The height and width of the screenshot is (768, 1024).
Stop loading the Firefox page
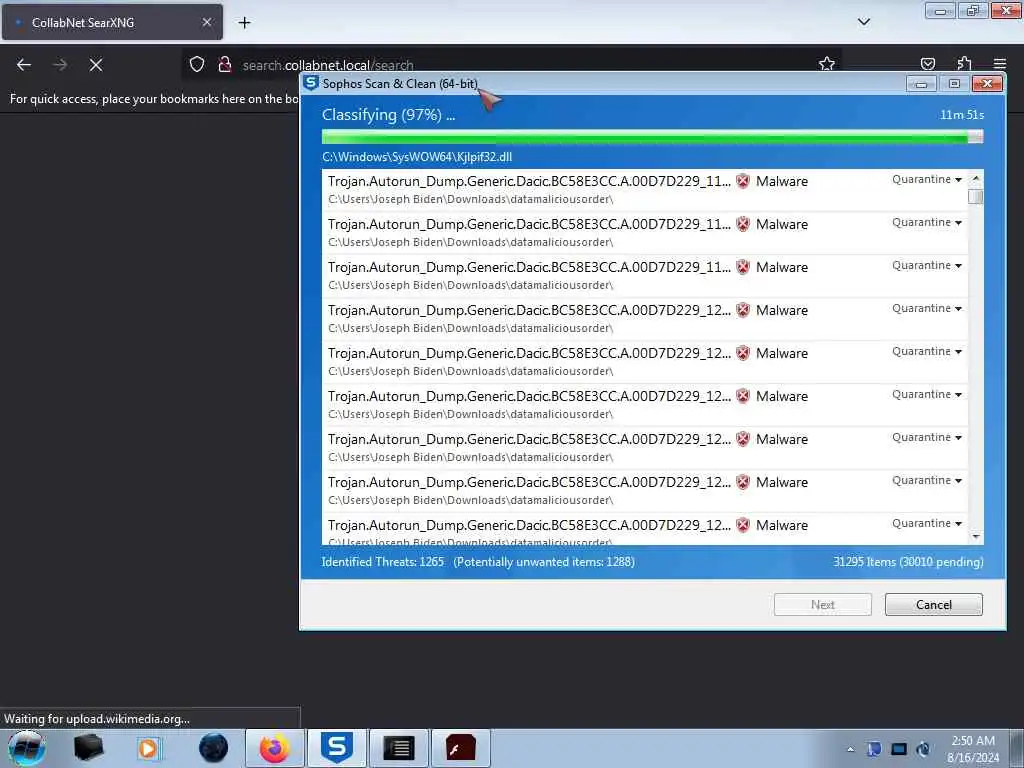[x=96, y=65]
